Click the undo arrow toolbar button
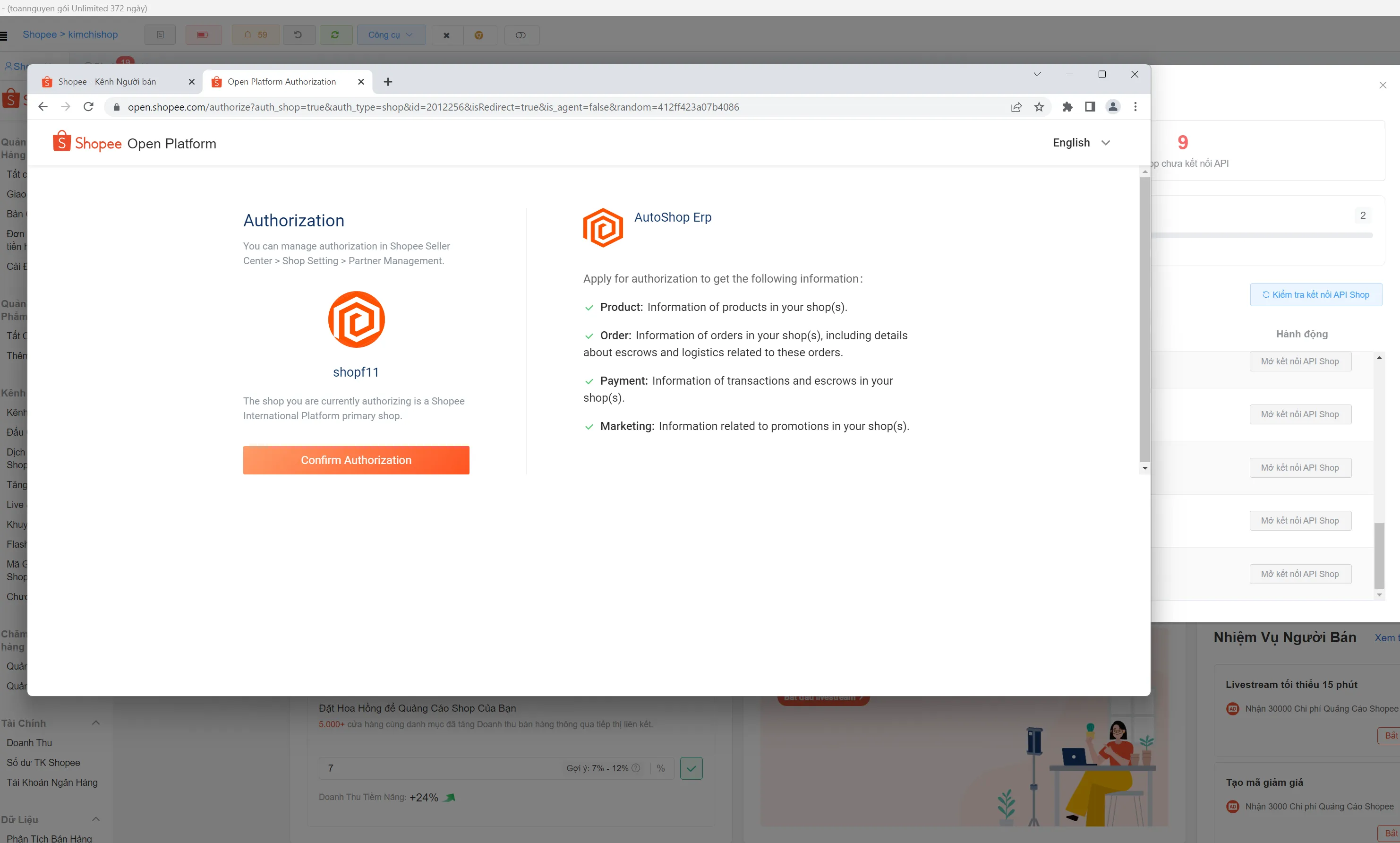The image size is (1400, 843). [x=298, y=35]
